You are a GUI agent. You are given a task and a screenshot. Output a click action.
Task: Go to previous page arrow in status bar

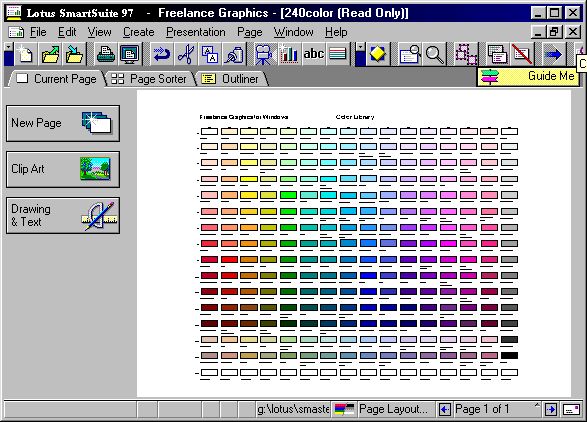pos(444,409)
